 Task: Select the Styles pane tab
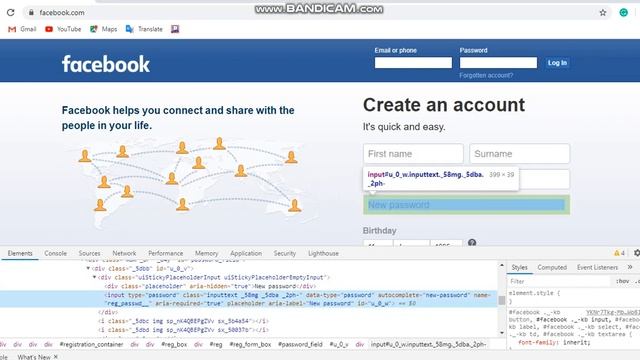tap(519, 267)
